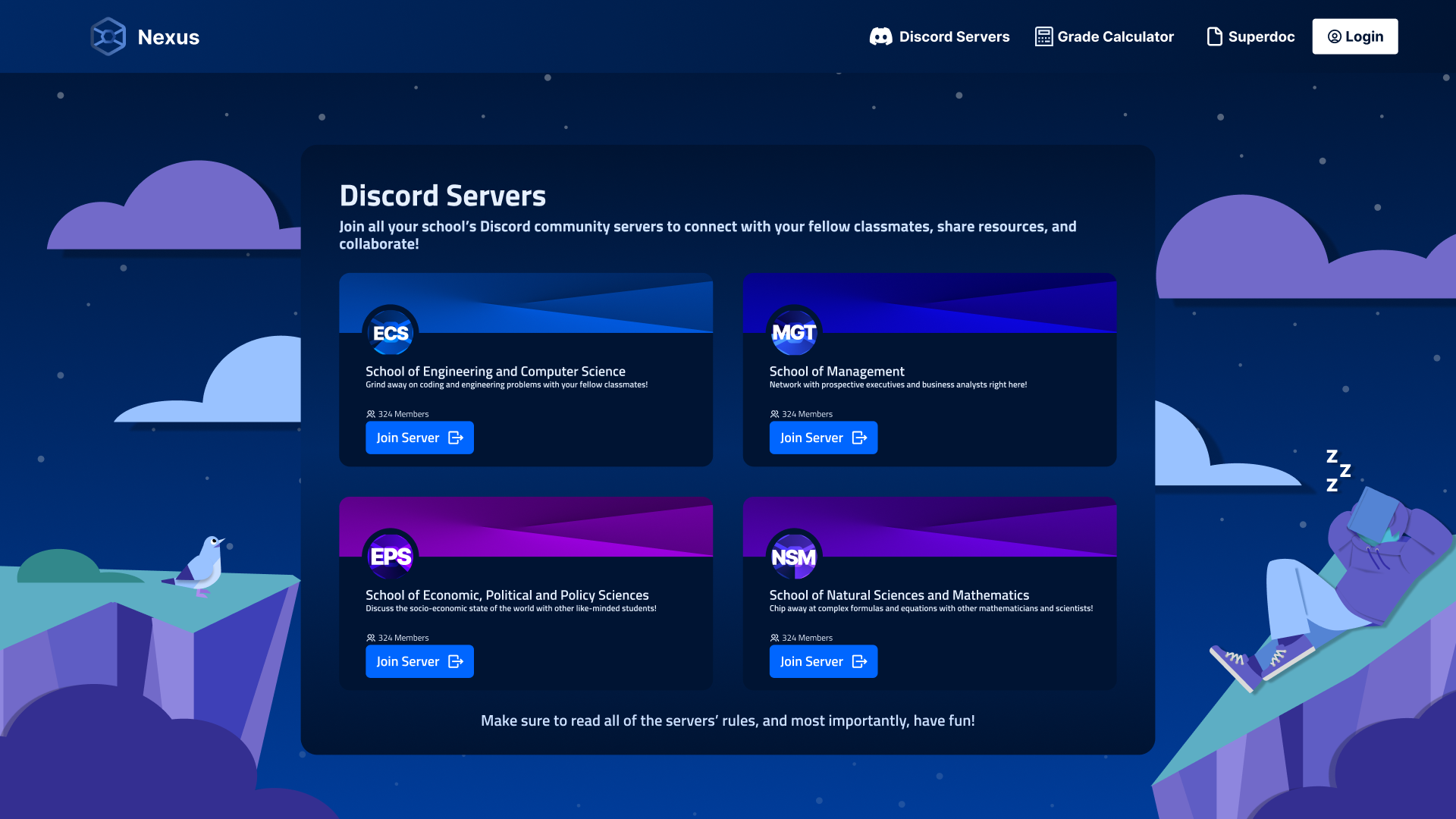Click the ECS server badge icon

(x=391, y=332)
